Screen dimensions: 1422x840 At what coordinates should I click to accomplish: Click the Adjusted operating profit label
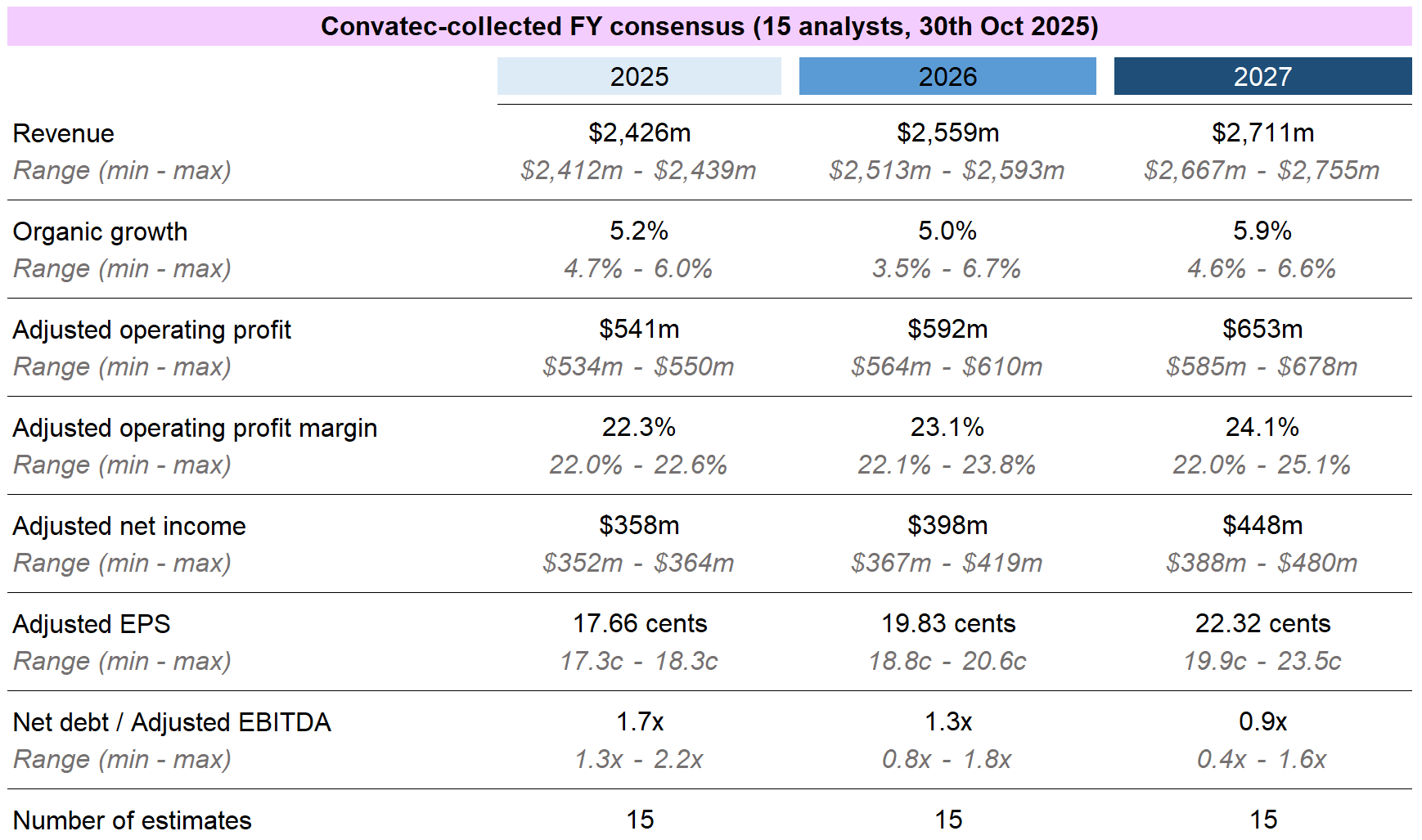pos(152,330)
